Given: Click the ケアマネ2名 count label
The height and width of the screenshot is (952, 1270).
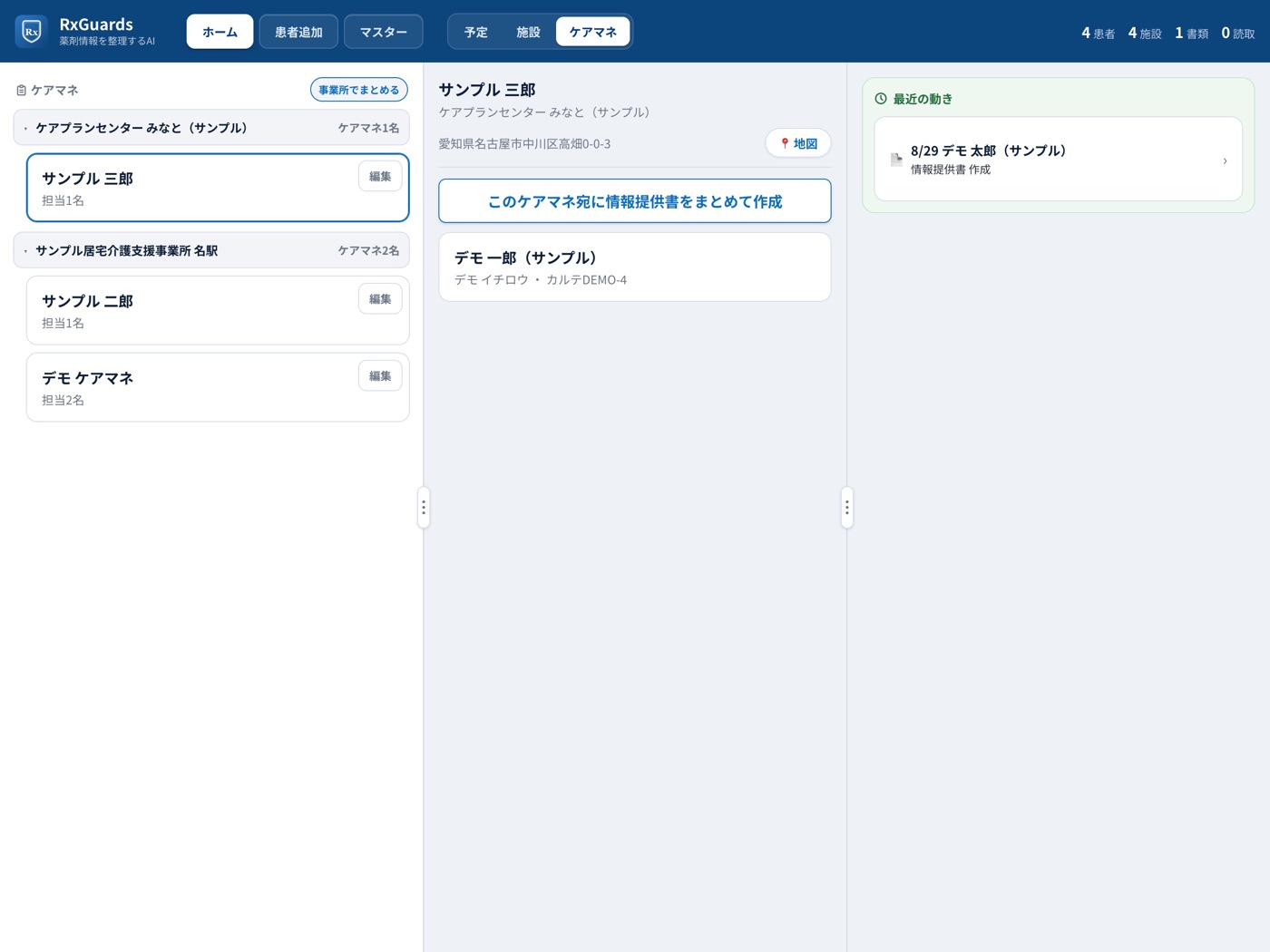Looking at the screenshot, I should pos(368,250).
